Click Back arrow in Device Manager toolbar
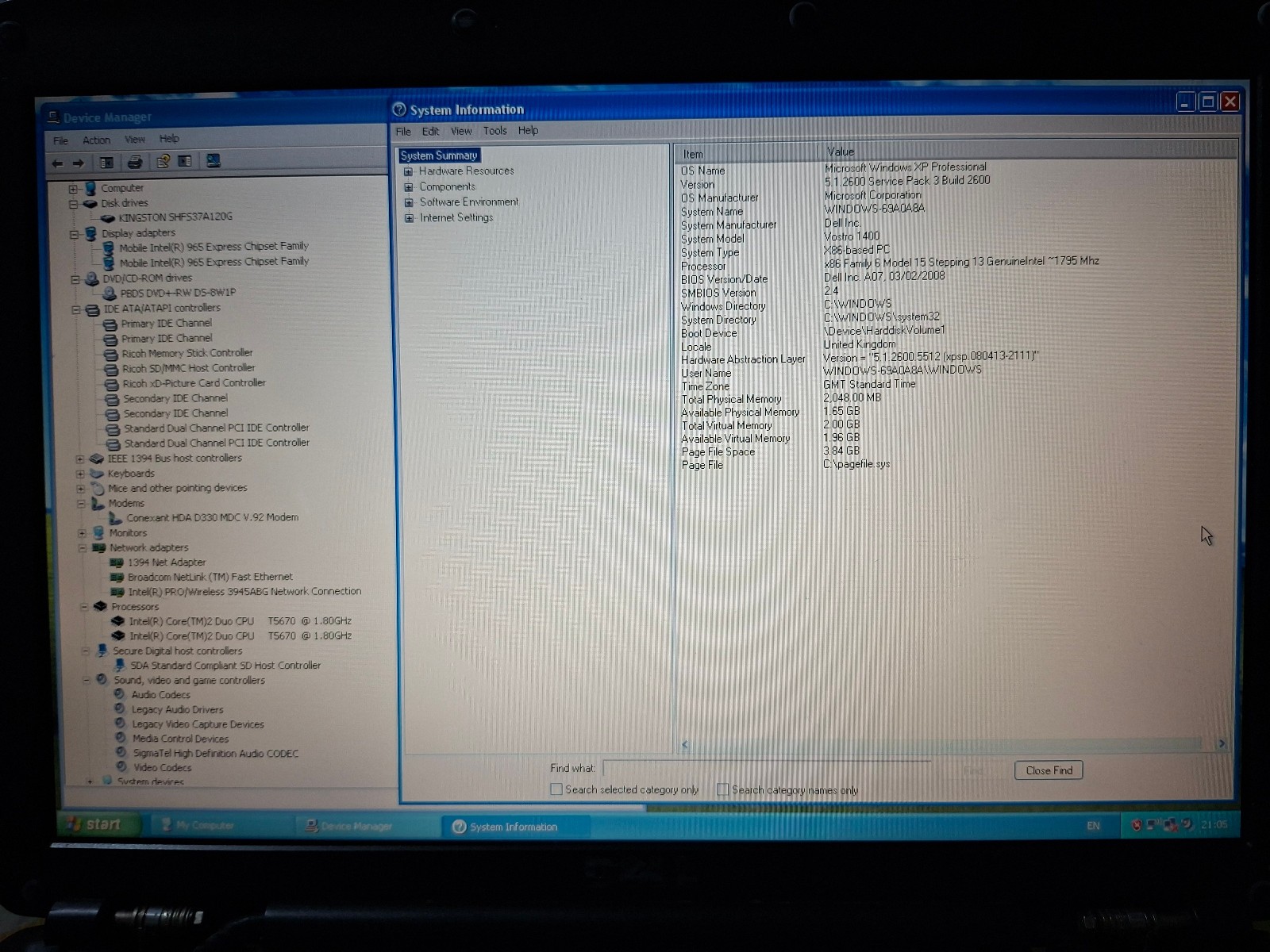This screenshot has height=952, width=1270. (57, 163)
